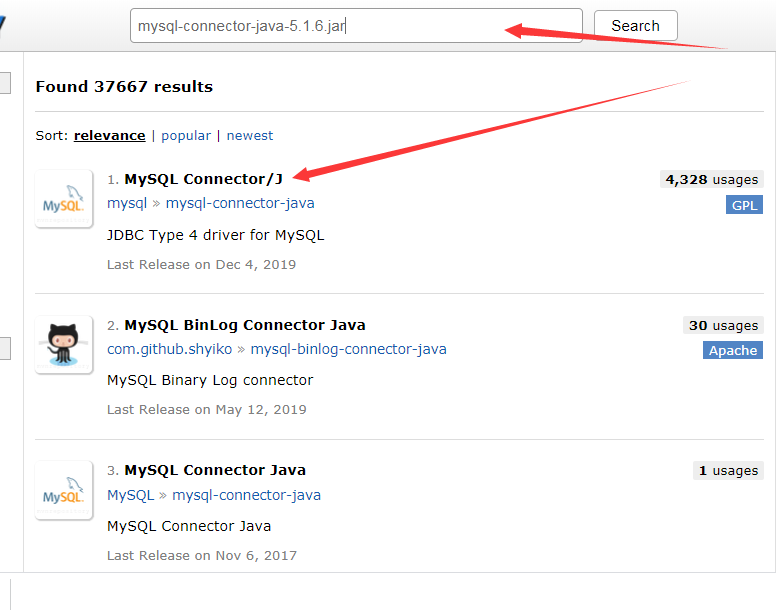
Task: Sort results by newest
Action: point(250,136)
